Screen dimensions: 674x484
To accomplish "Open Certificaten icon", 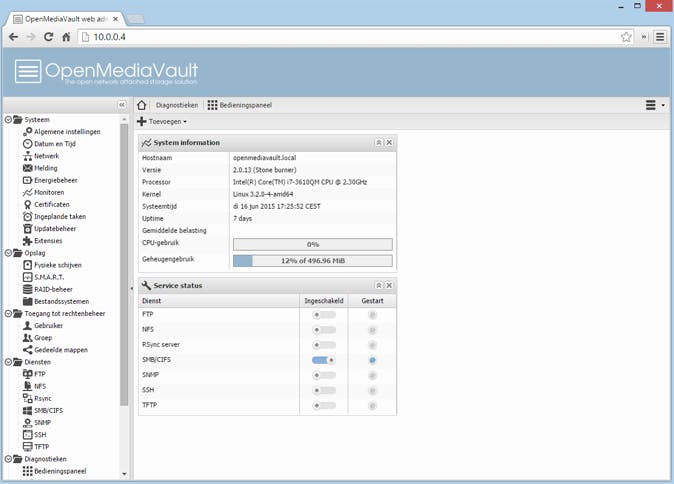I will click(x=28, y=204).
